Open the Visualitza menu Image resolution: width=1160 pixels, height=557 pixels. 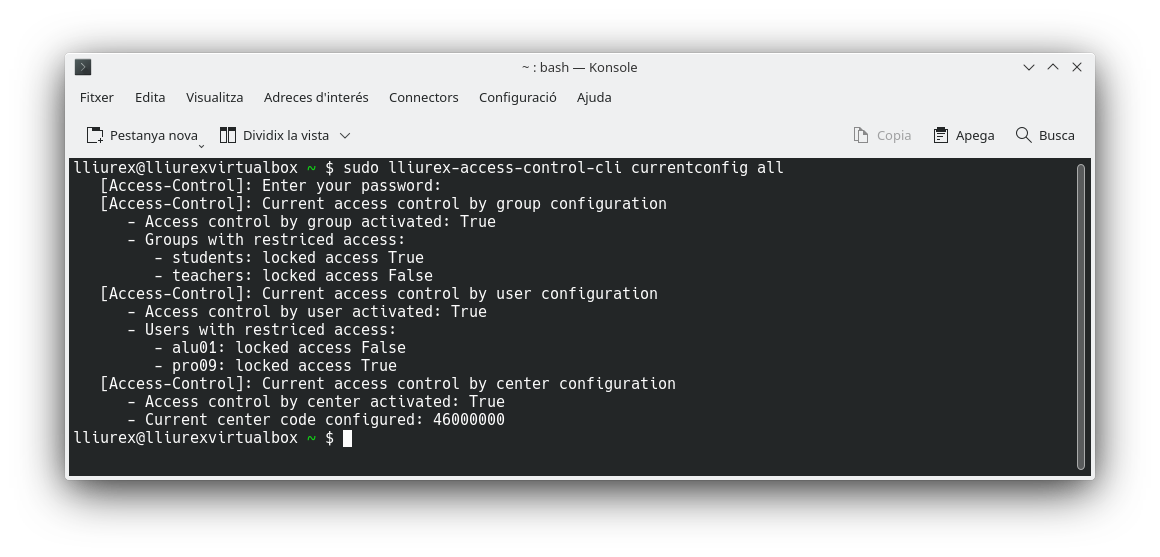(x=214, y=97)
